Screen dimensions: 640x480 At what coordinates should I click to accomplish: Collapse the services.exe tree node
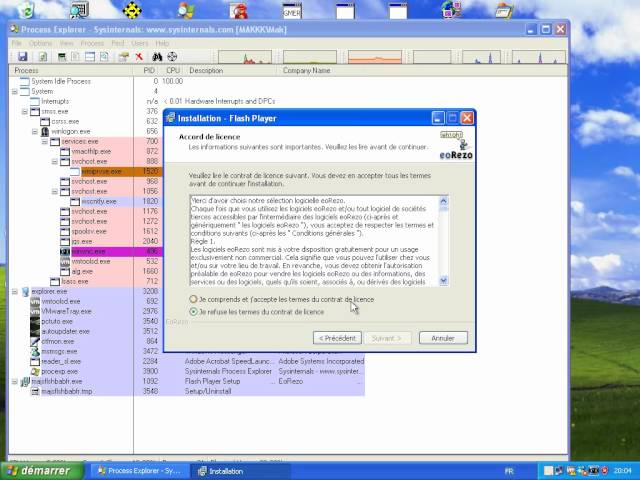point(45,142)
